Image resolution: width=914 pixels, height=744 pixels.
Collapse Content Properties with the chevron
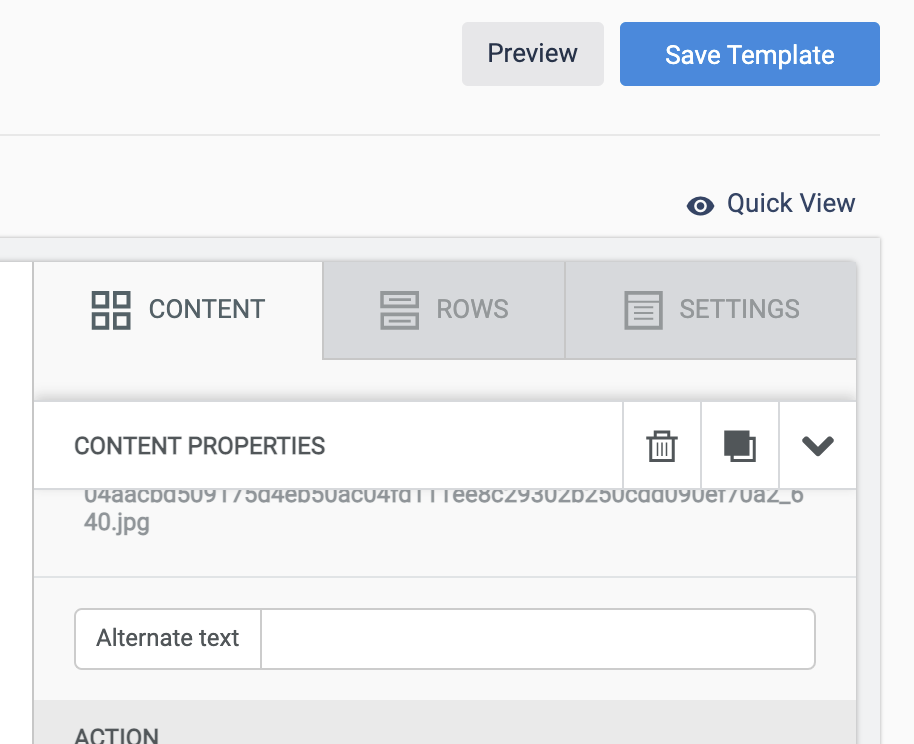[817, 445]
